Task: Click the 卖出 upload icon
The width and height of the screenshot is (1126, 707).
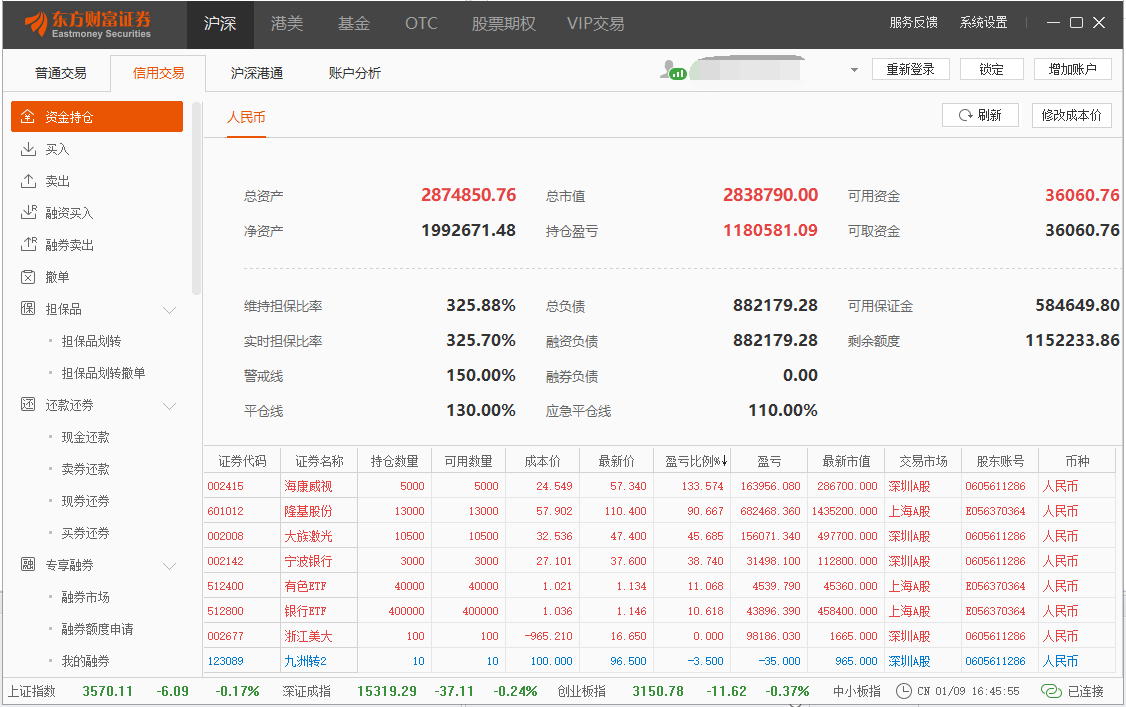Action: (x=28, y=181)
